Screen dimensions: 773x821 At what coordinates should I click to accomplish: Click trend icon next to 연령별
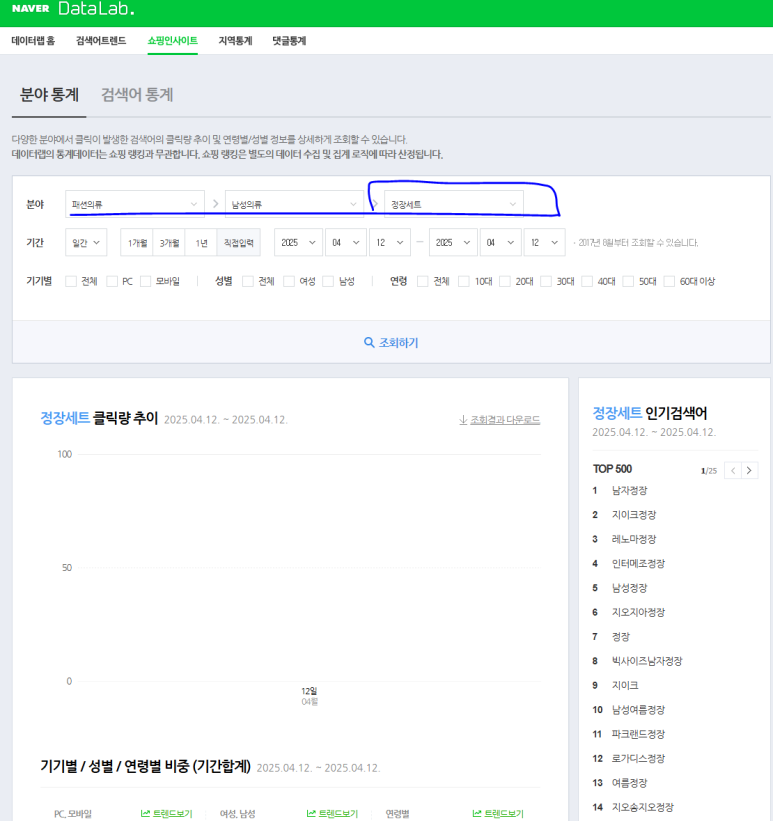pyautogui.click(x=477, y=814)
